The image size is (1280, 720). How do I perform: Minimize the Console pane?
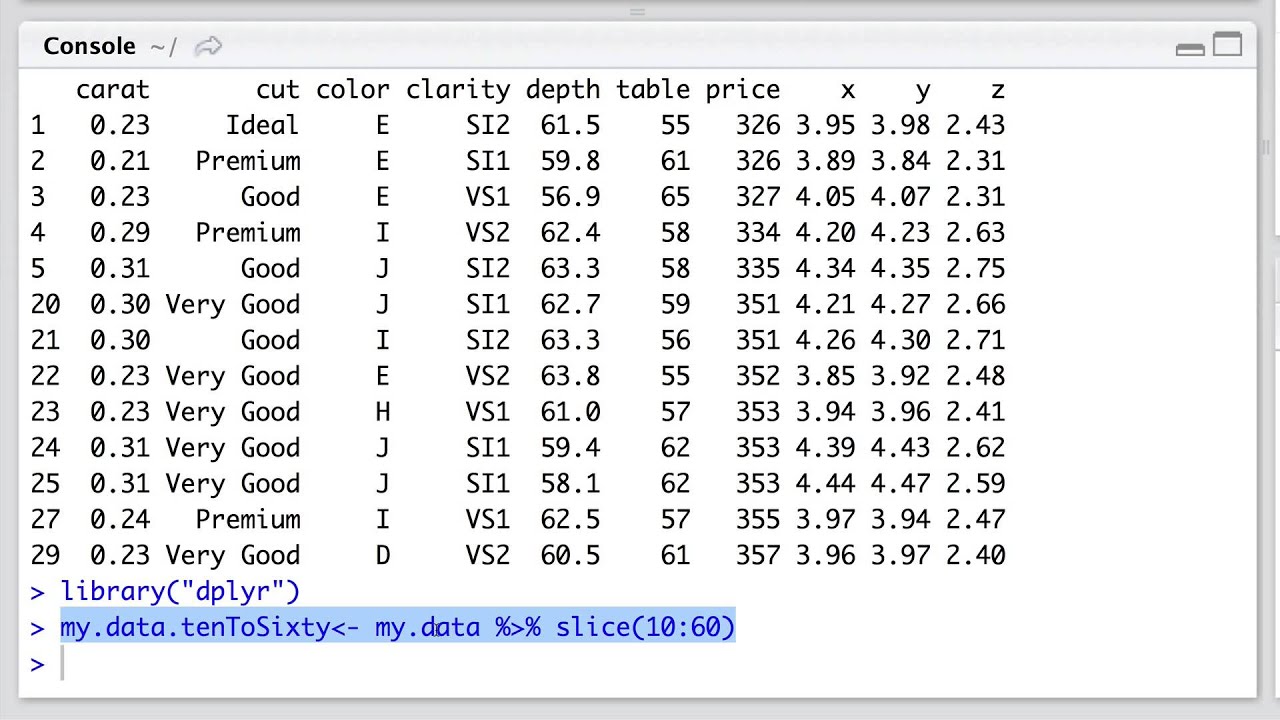tap(1190, 48)
